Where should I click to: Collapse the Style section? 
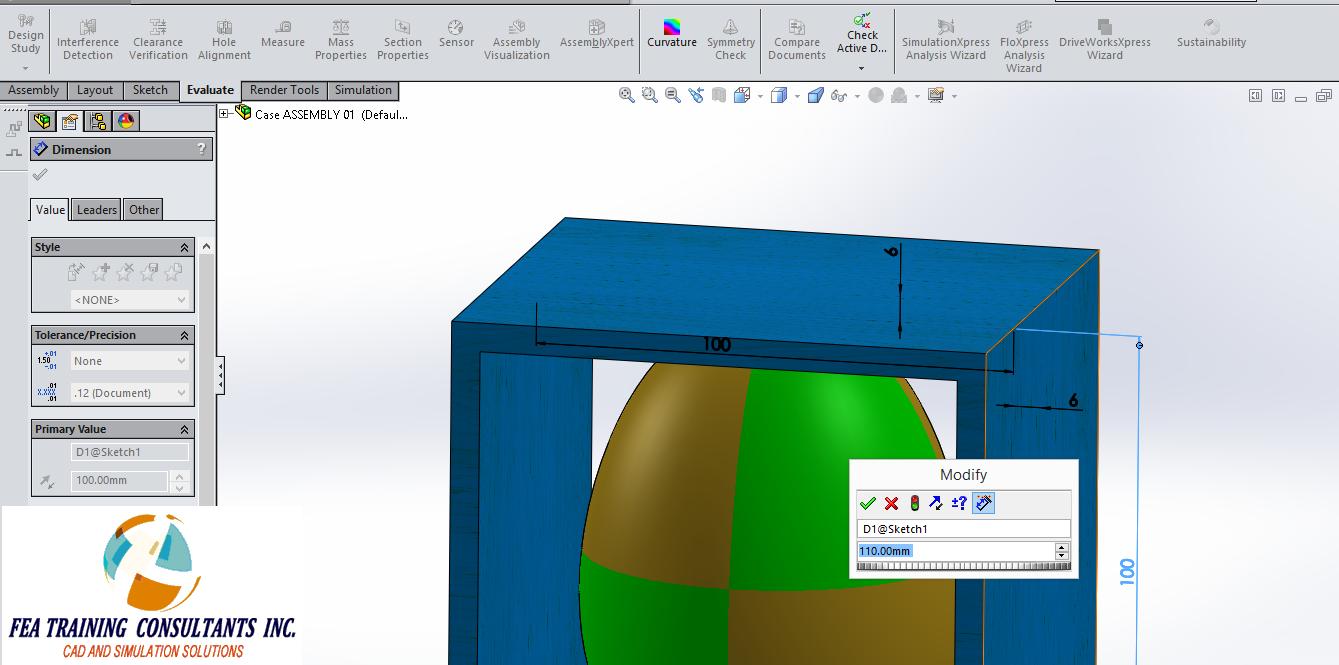[184, 247]
